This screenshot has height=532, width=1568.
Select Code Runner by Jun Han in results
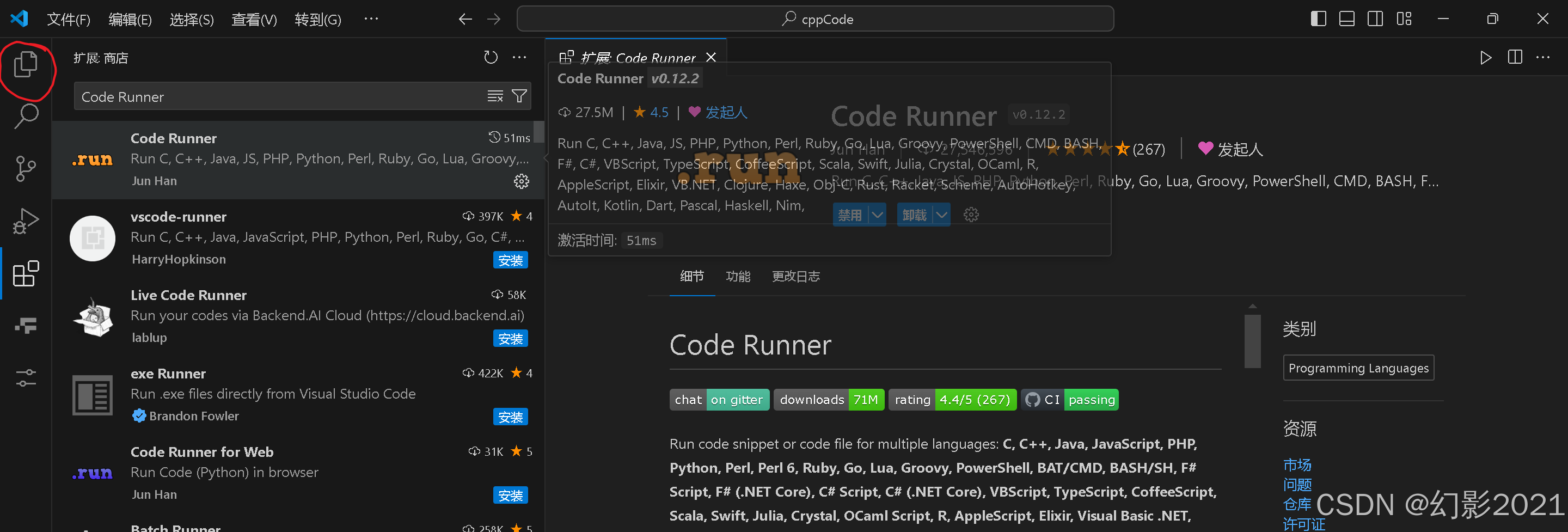click(298, 160)
